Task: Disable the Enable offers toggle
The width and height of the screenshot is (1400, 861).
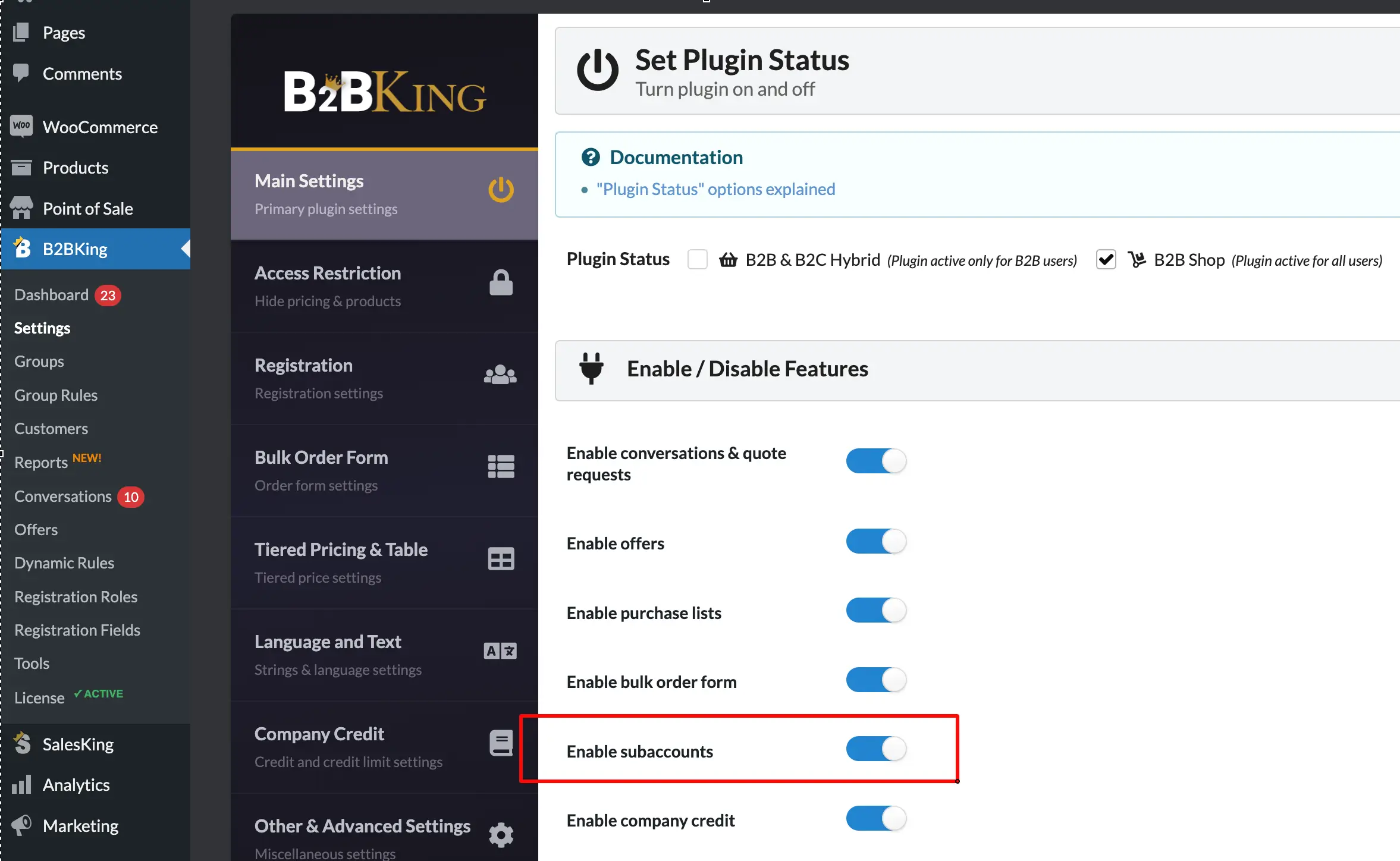Action: point(876,542)
